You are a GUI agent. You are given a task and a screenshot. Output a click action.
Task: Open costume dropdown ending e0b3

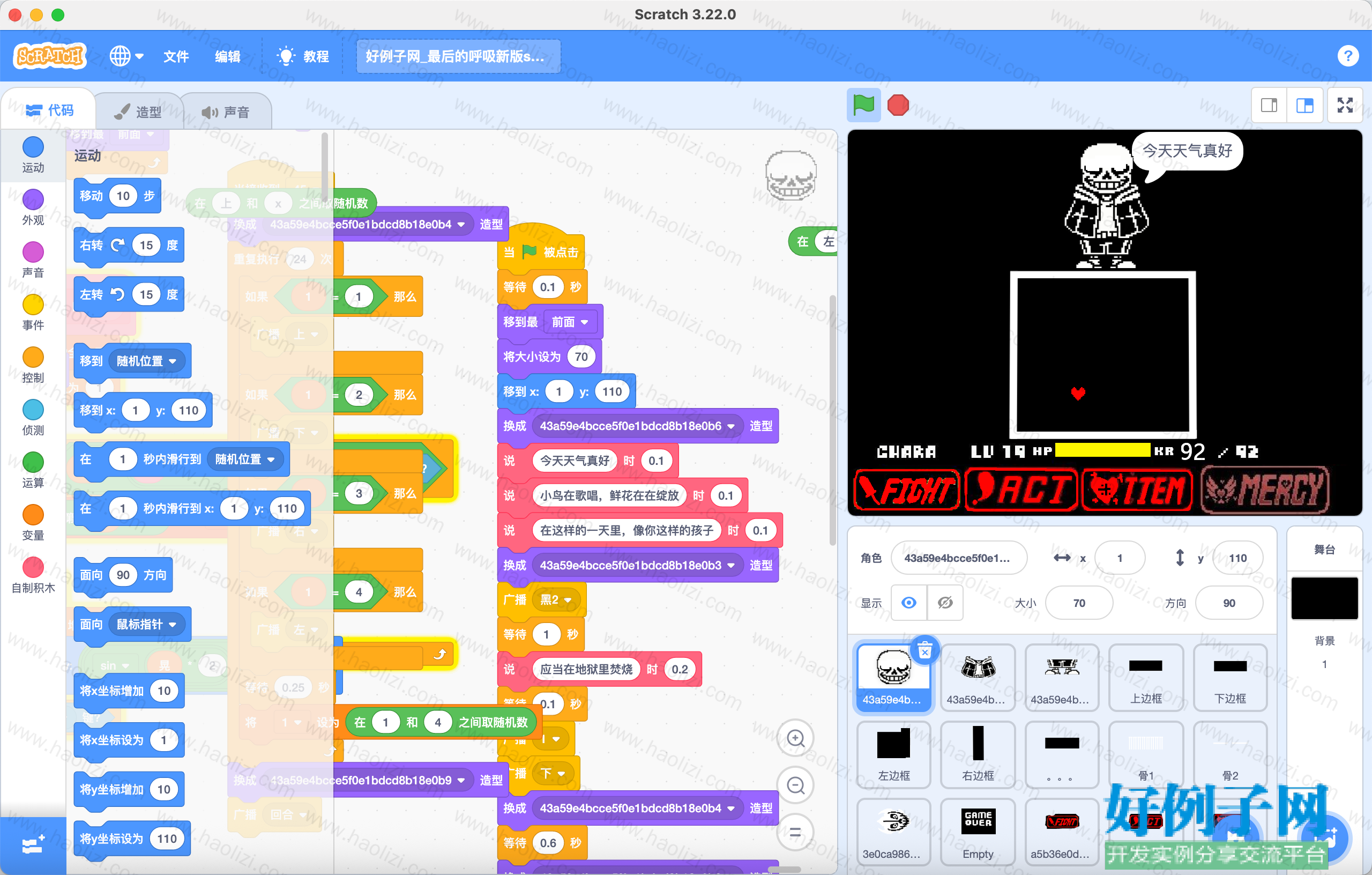pos(637,566)
